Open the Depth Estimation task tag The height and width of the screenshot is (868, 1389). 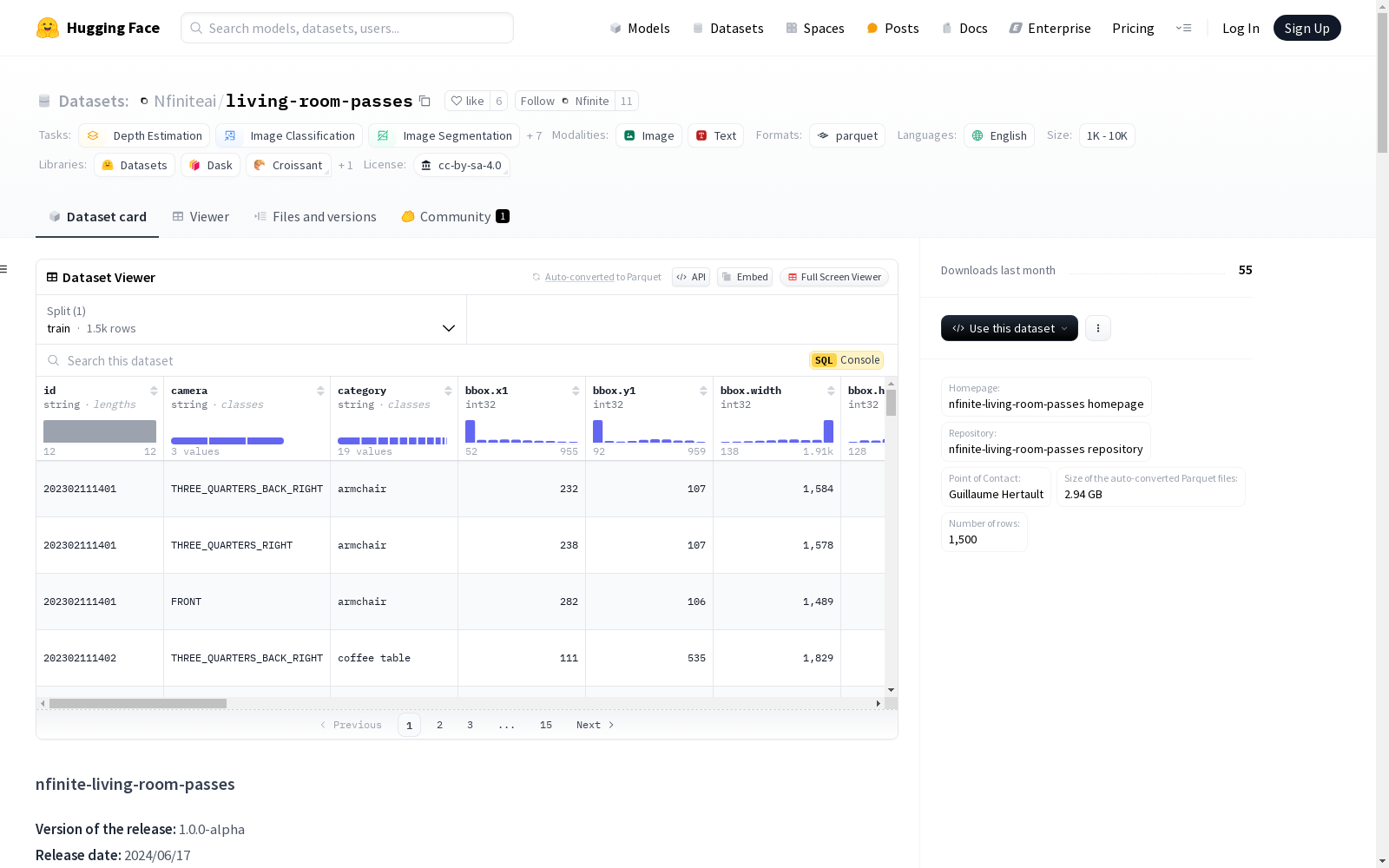click(144, 135)
